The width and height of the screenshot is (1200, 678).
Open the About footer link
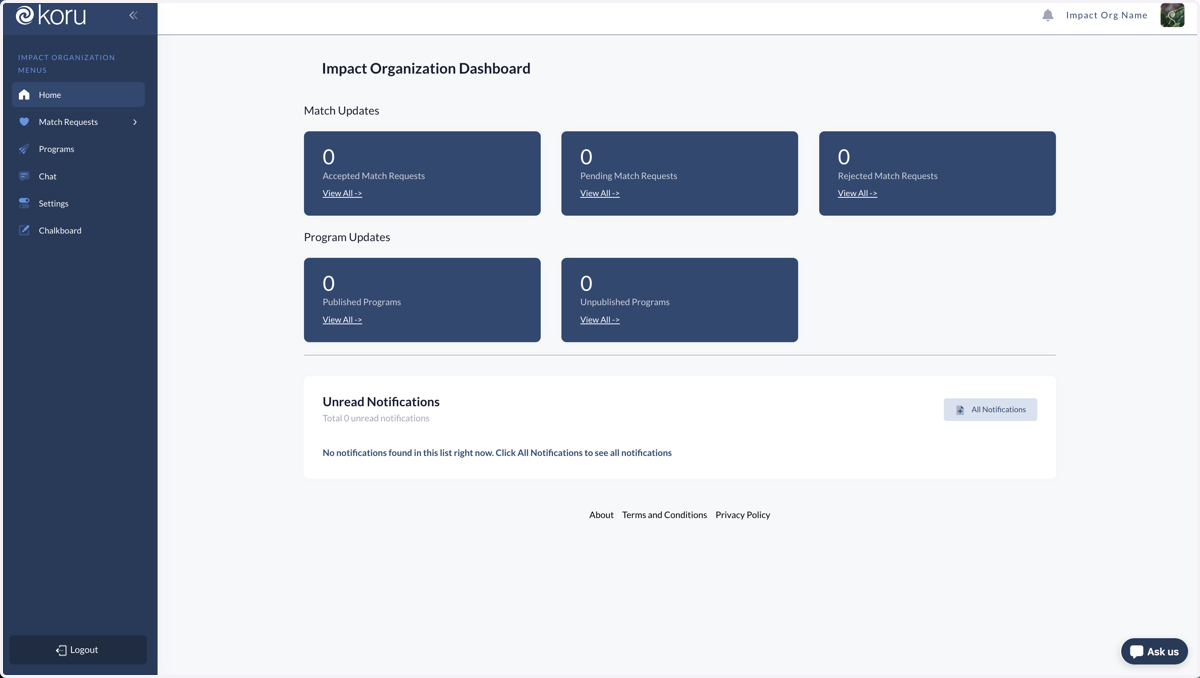tap(601, 515)
